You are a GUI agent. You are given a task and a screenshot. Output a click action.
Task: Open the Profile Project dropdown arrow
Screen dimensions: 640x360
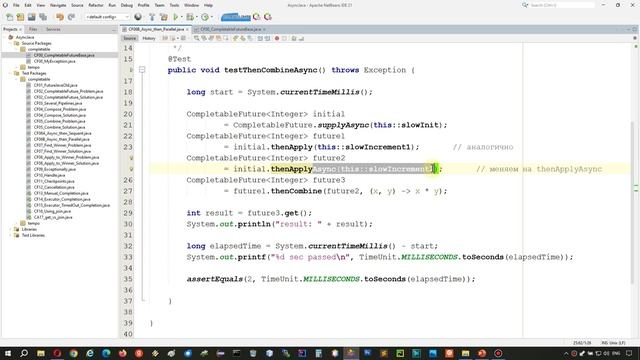coord(212,17)
